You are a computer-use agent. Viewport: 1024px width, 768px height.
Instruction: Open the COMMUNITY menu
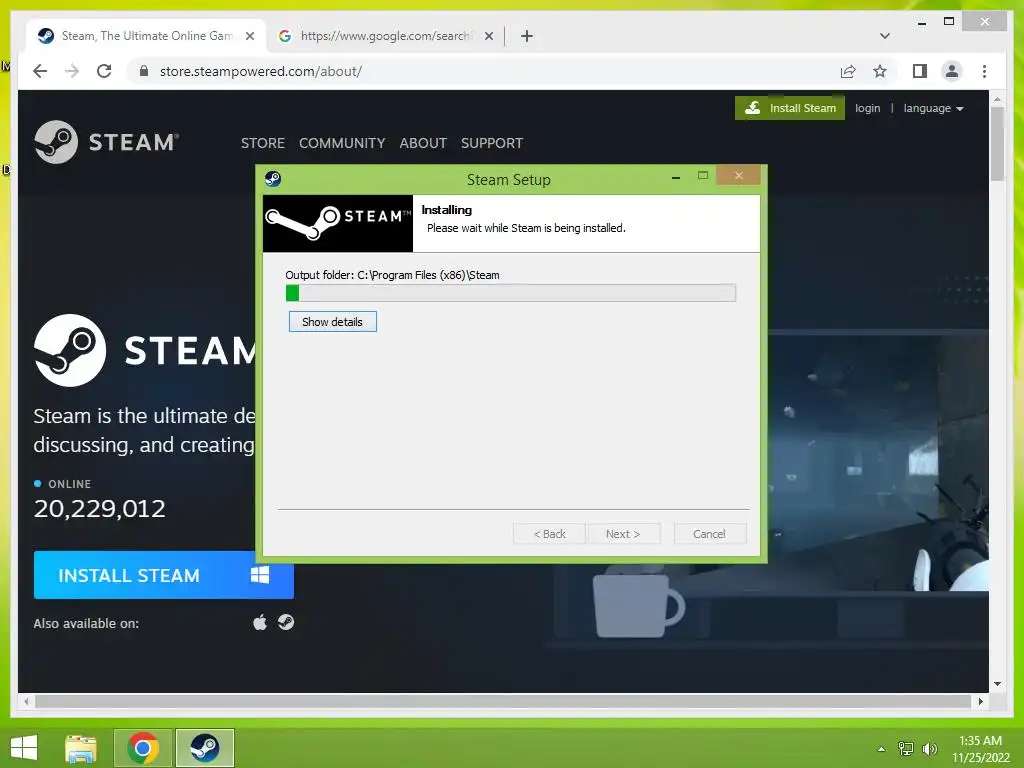click(x=342, y=143)
